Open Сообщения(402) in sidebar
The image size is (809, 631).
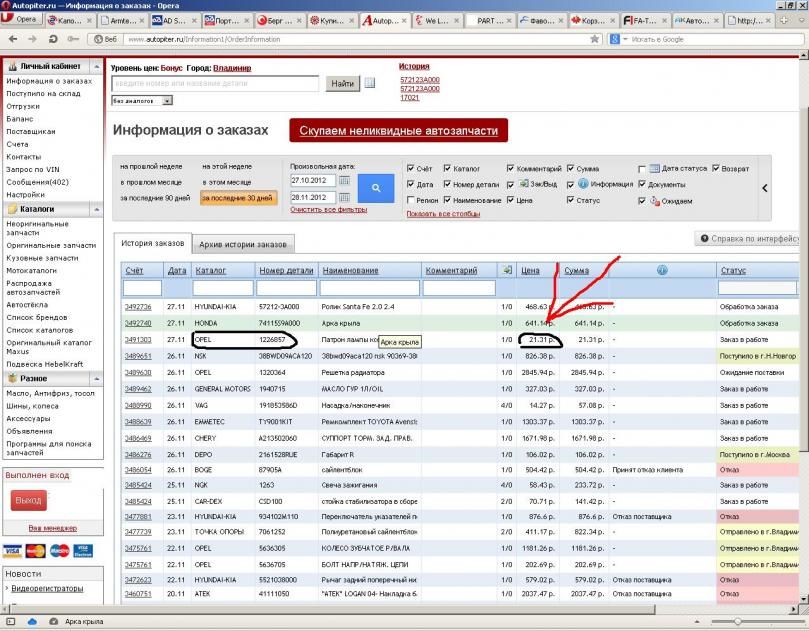tap(37, 182)
